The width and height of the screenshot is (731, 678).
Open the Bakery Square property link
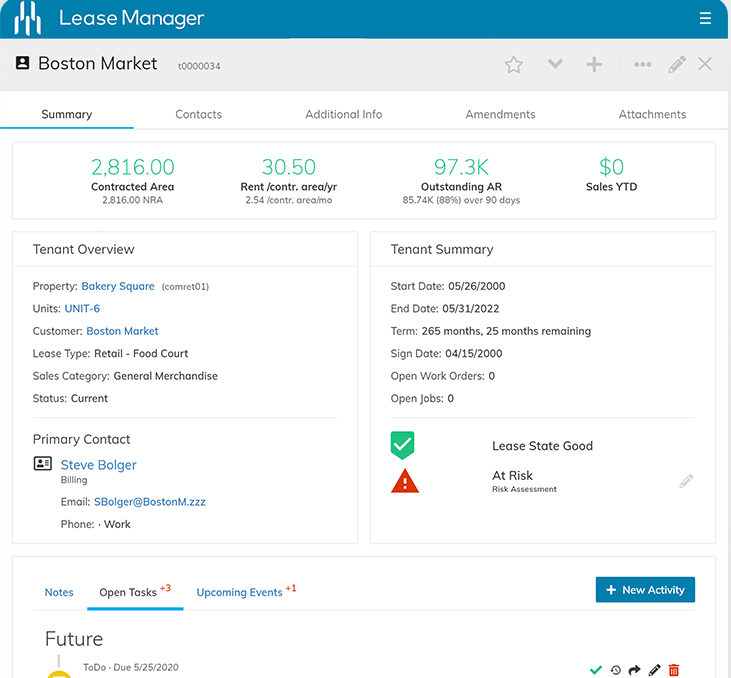(118, 286)
